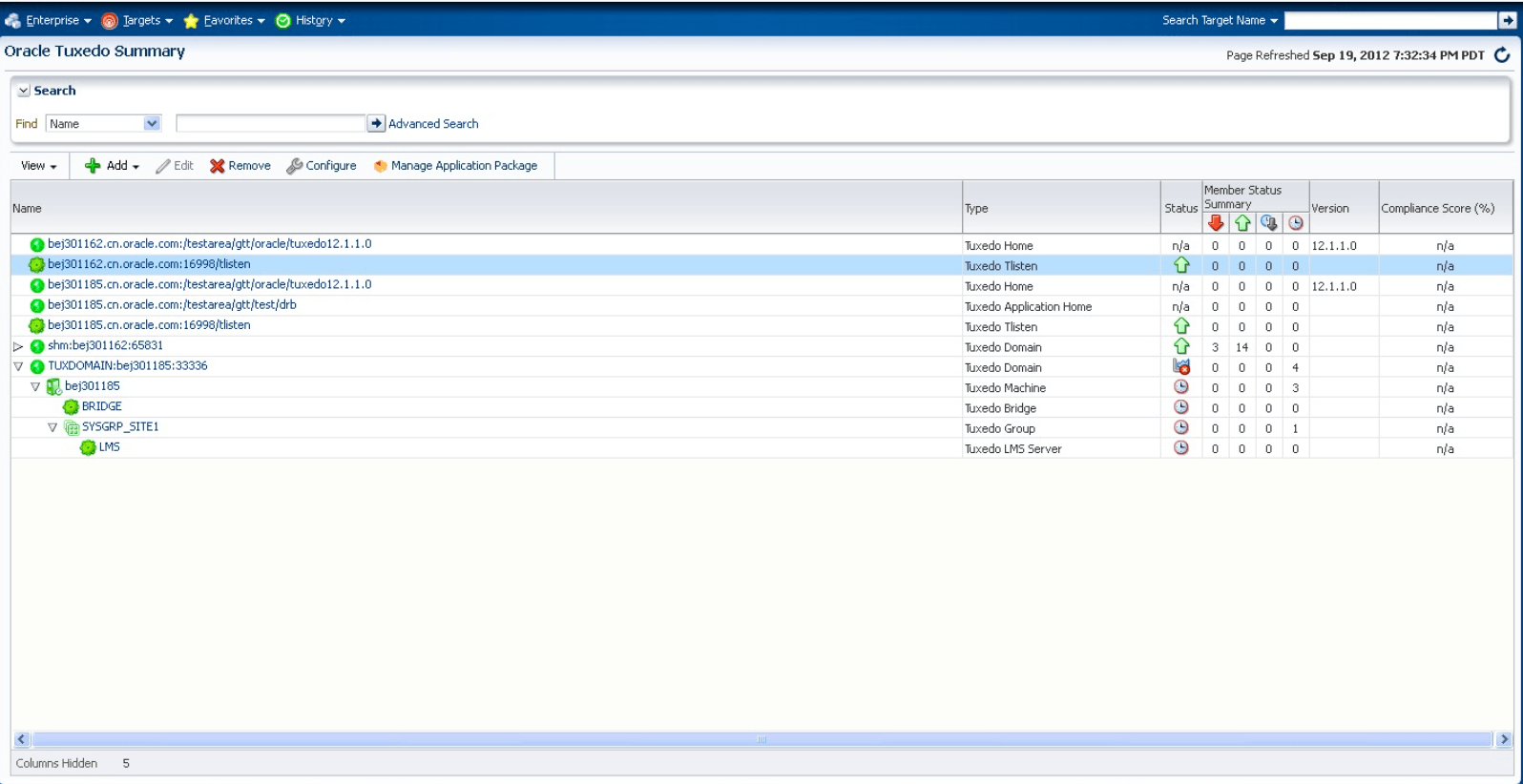
Task: Open TUXDOMAIN:bej301185:33336 link
Action: click(x=128, y=365)
